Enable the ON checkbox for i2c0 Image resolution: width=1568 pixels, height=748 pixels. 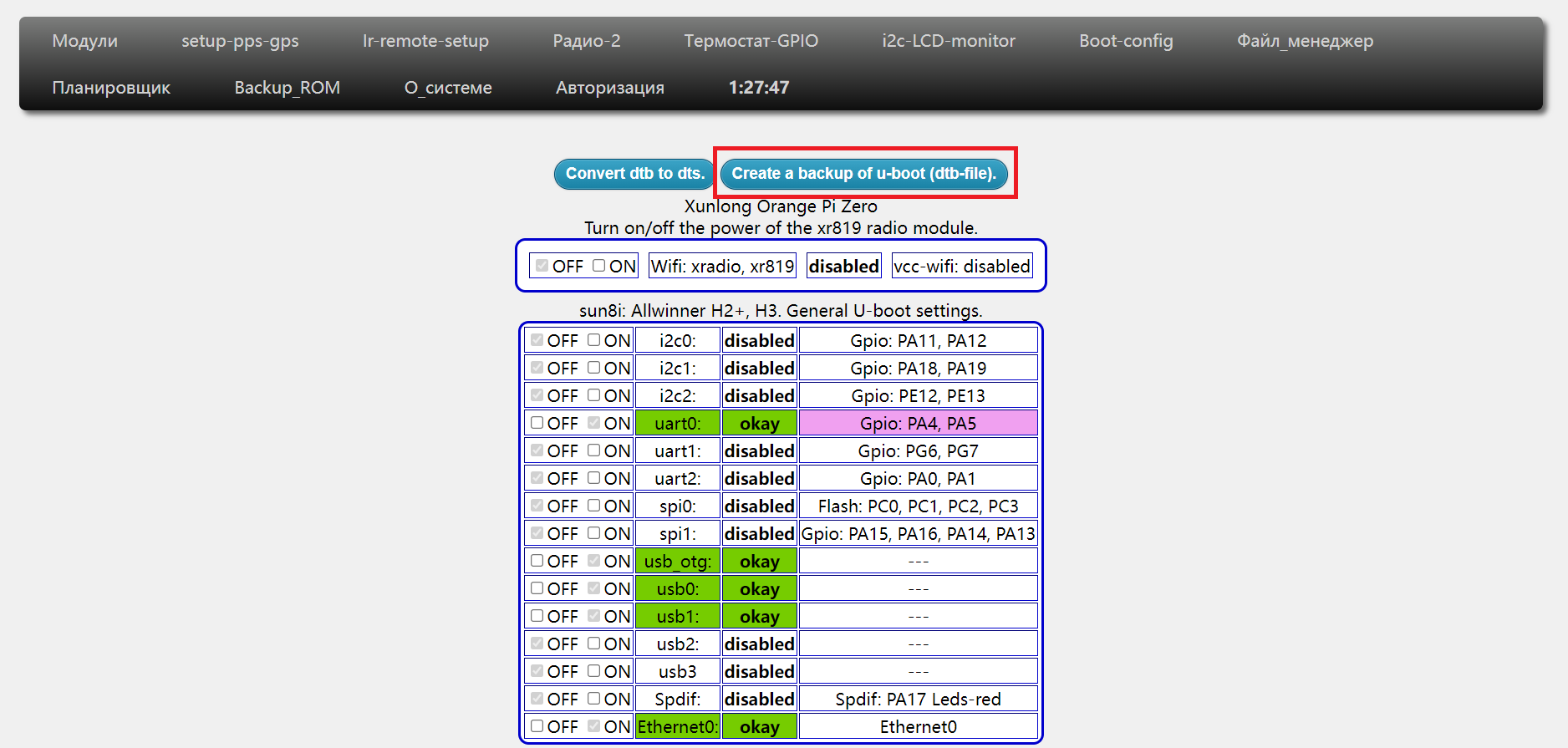594,340
